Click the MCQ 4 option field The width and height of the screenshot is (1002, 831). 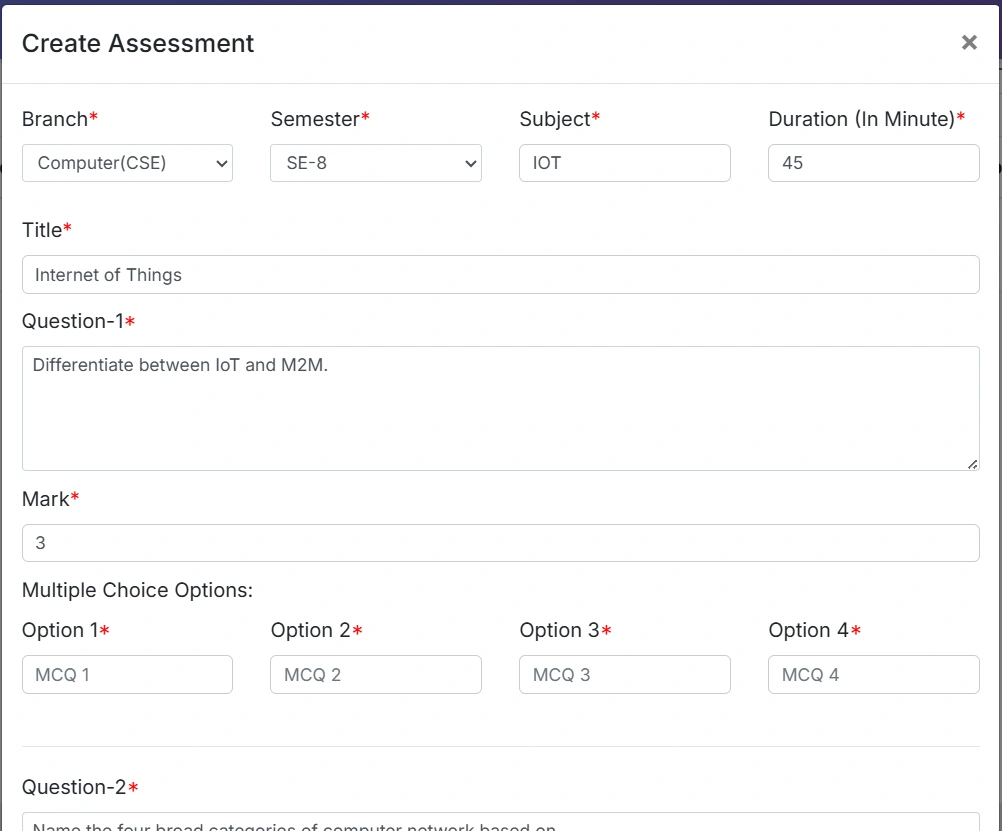pos(873,675)
